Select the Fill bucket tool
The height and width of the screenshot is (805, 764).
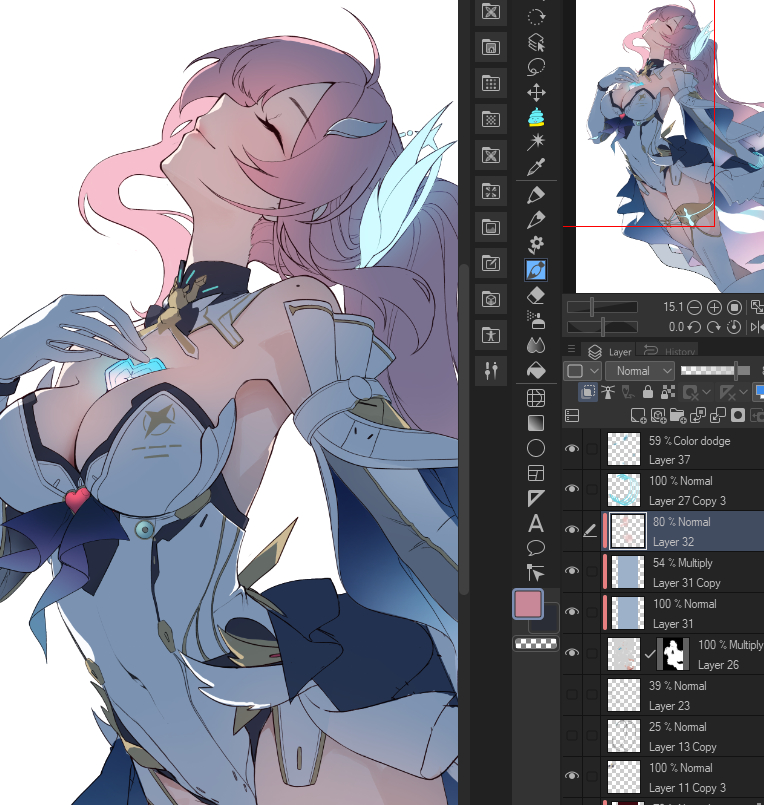coord(536,370)
